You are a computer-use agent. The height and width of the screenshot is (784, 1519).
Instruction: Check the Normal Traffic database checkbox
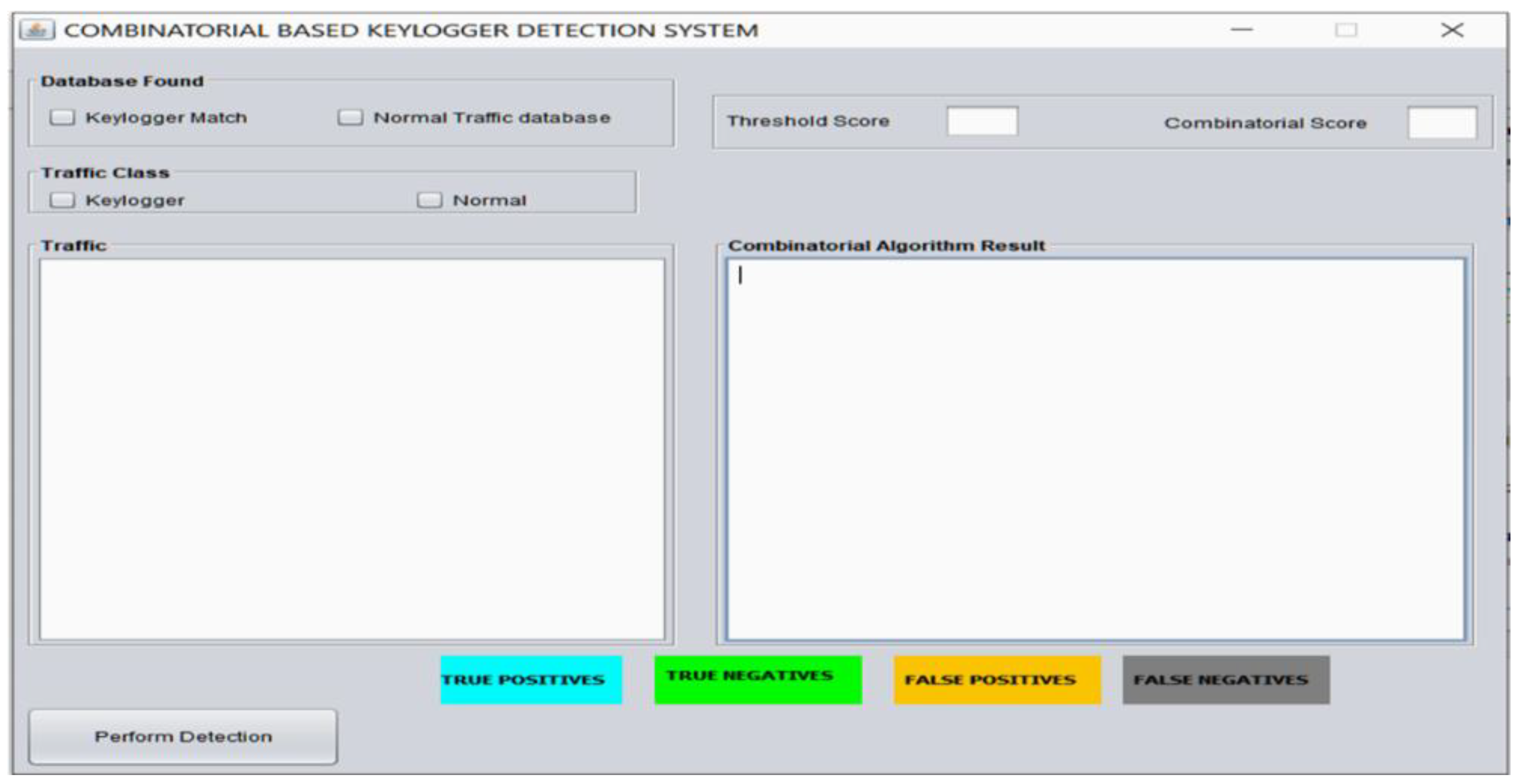click(x=350, y=117)
